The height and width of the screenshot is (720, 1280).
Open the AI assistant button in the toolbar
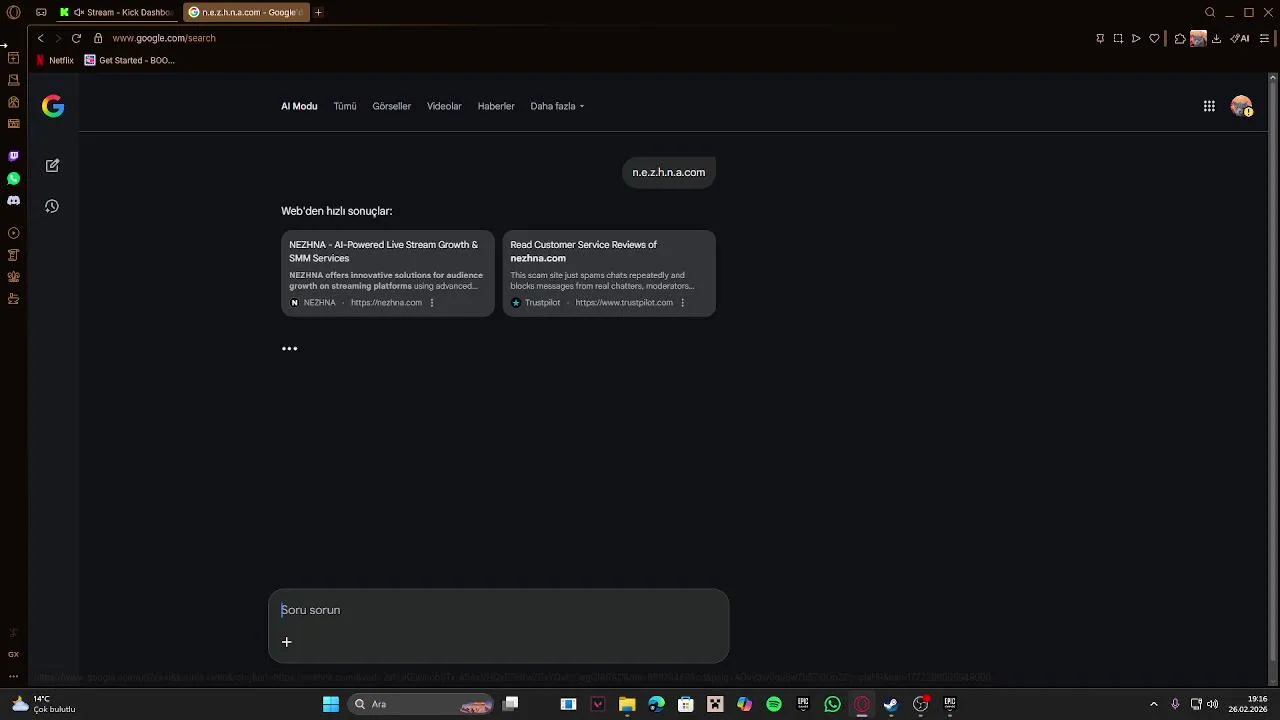tap(1240, 38)
